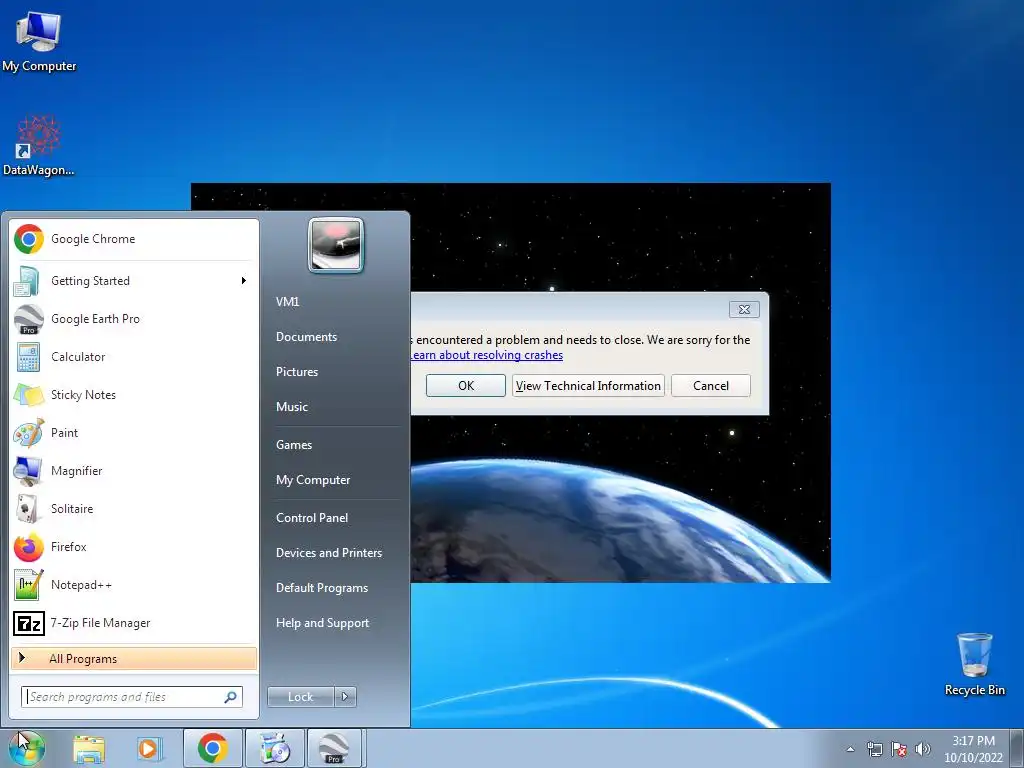Screen dimensions: 1024x768
Task: Click View Technical Information button
Action: tap(588, 385)
